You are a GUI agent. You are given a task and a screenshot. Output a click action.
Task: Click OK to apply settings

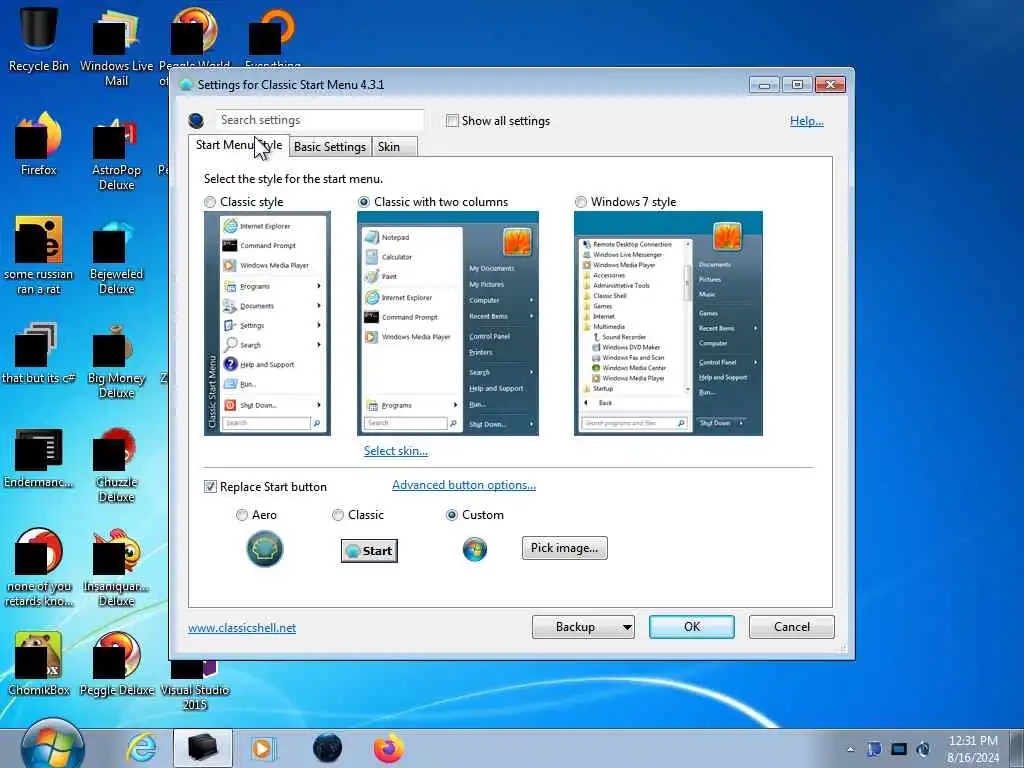[692, 627]
